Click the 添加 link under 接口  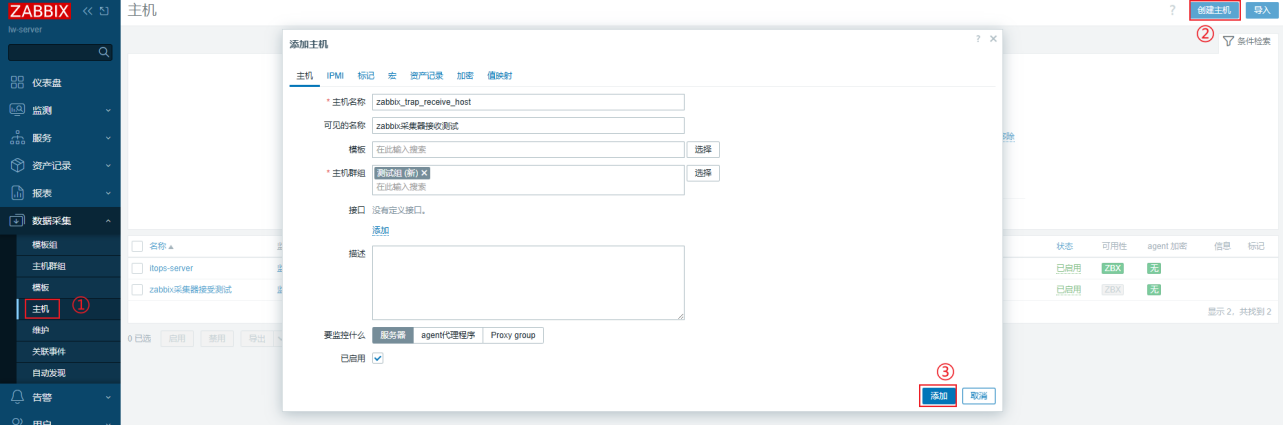pyautogui.click(x=381, y=230)
